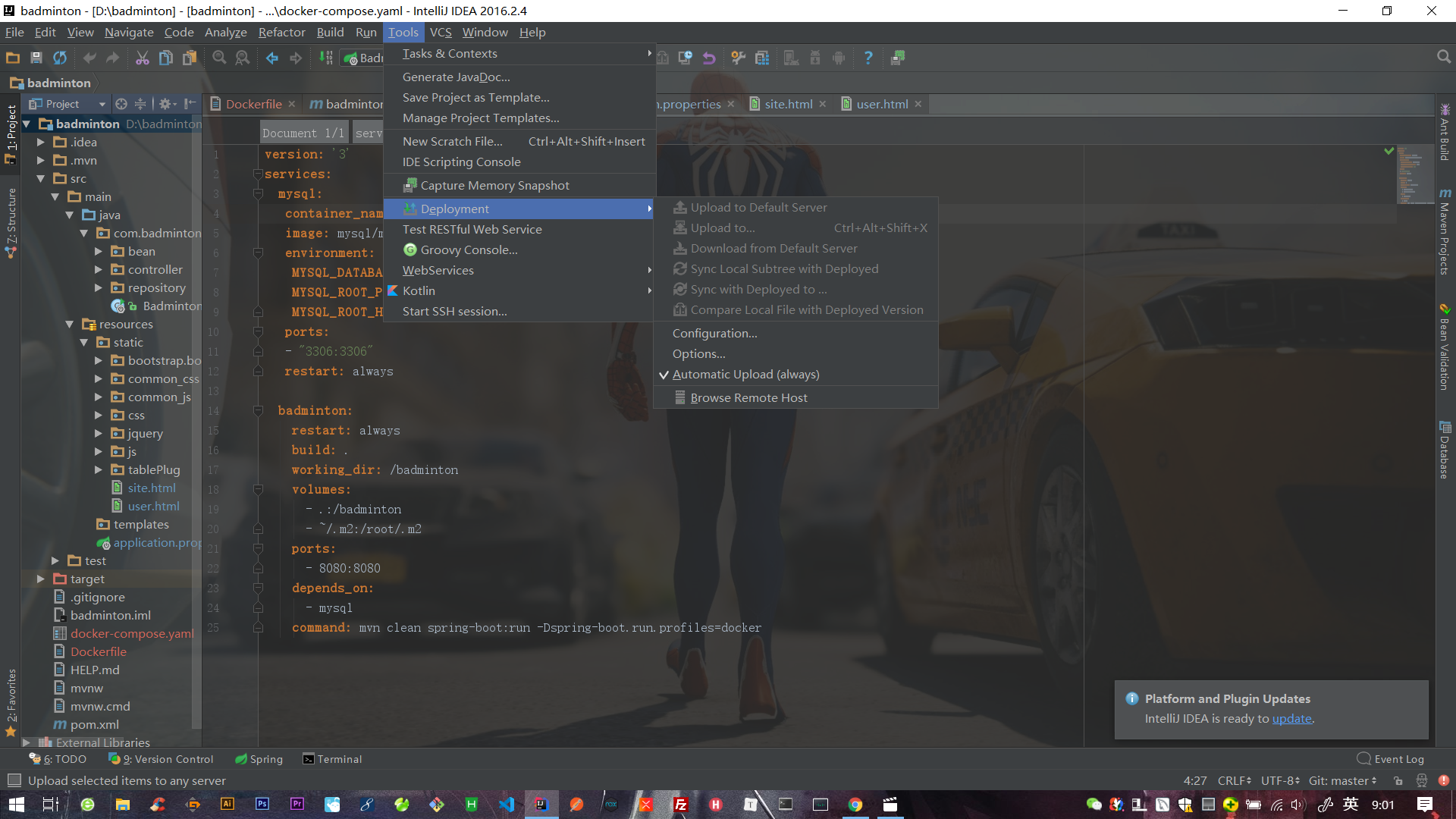The image size is (1456, 819).
Task: Click Browse Remote Host menu entry
Action: [795, 398]
